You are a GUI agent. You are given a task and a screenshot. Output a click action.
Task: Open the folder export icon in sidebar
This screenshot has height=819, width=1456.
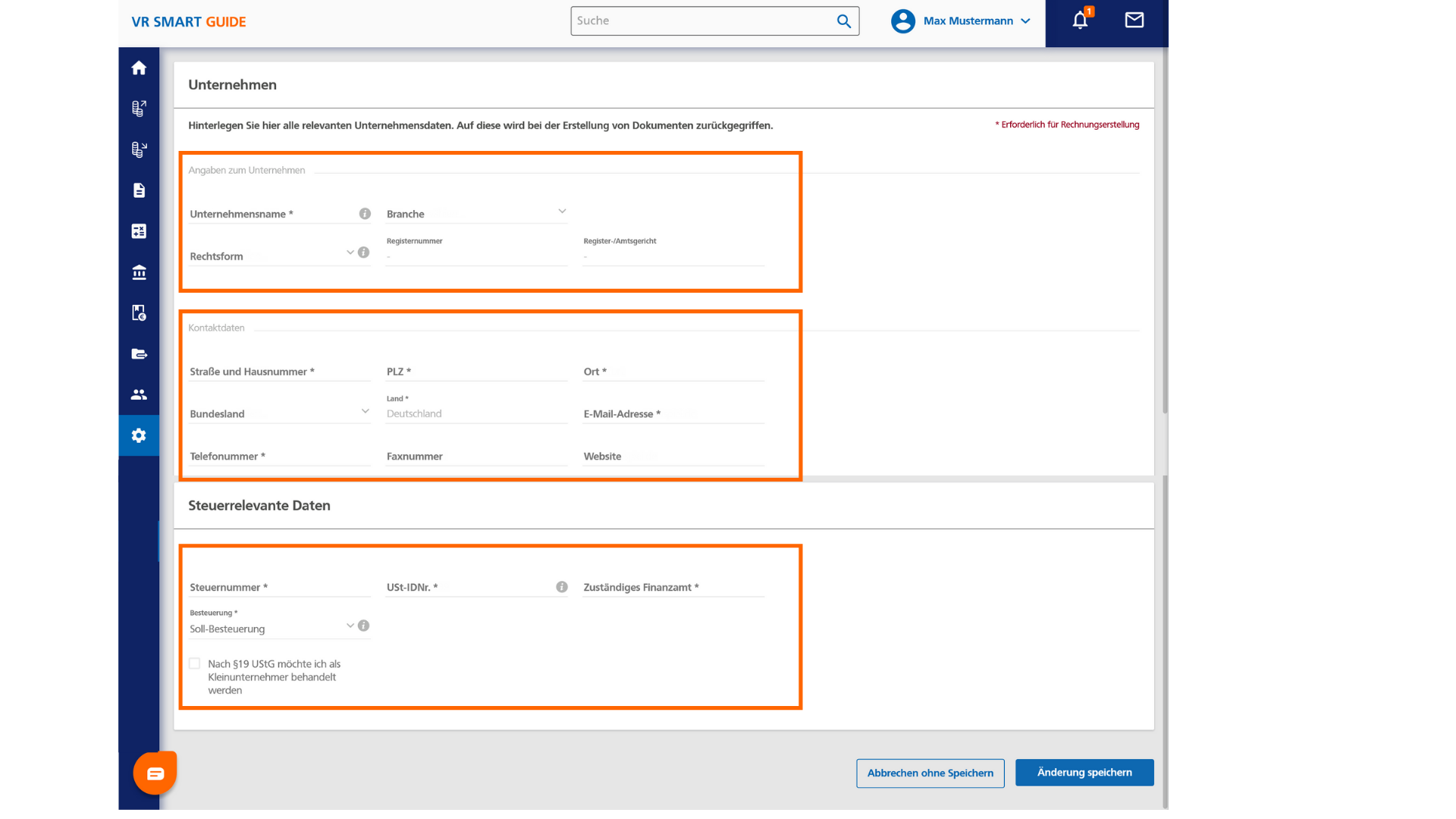pyautogui.click(x=139, y=353)
